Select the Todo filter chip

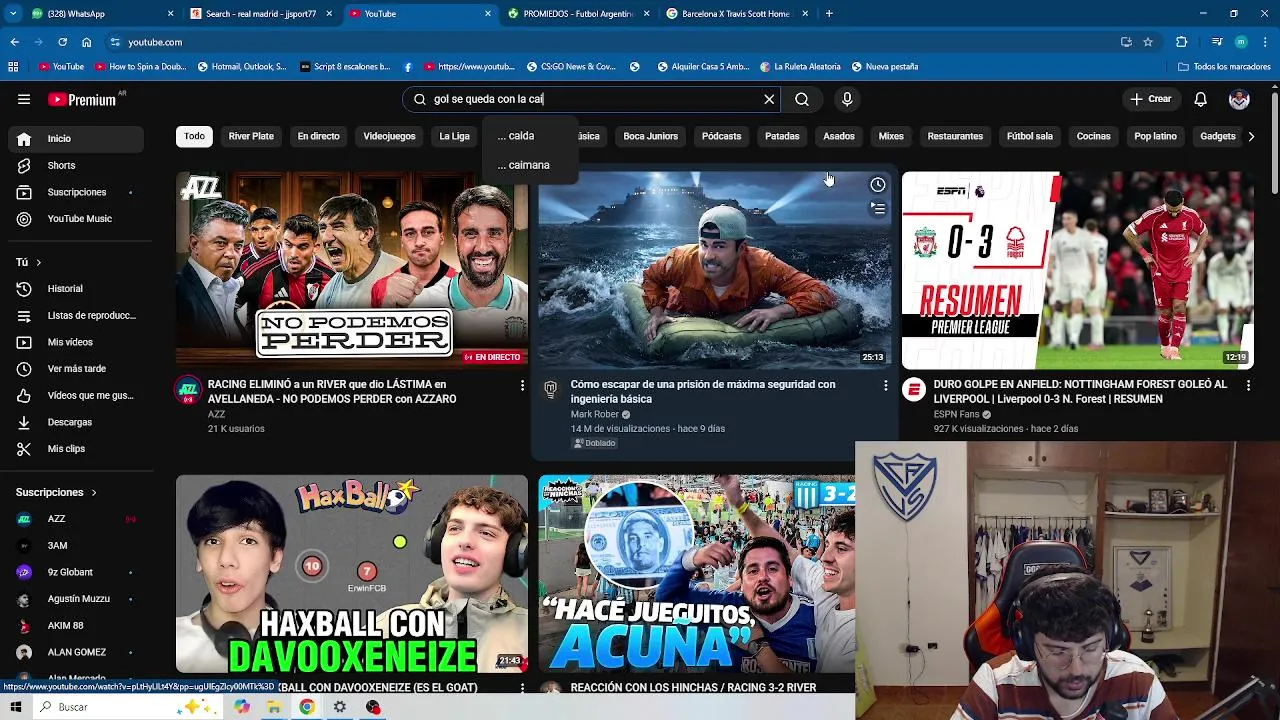[194, 136]
